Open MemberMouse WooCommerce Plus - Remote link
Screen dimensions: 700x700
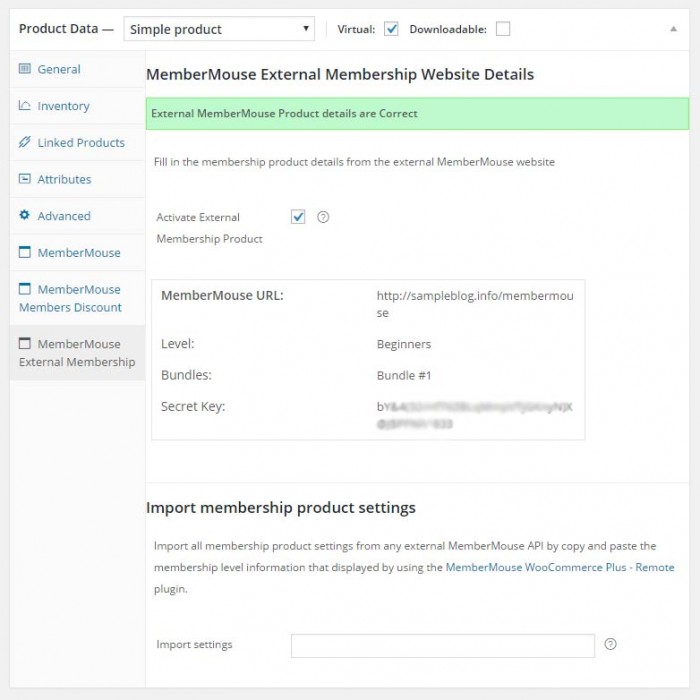coord(559,567)
